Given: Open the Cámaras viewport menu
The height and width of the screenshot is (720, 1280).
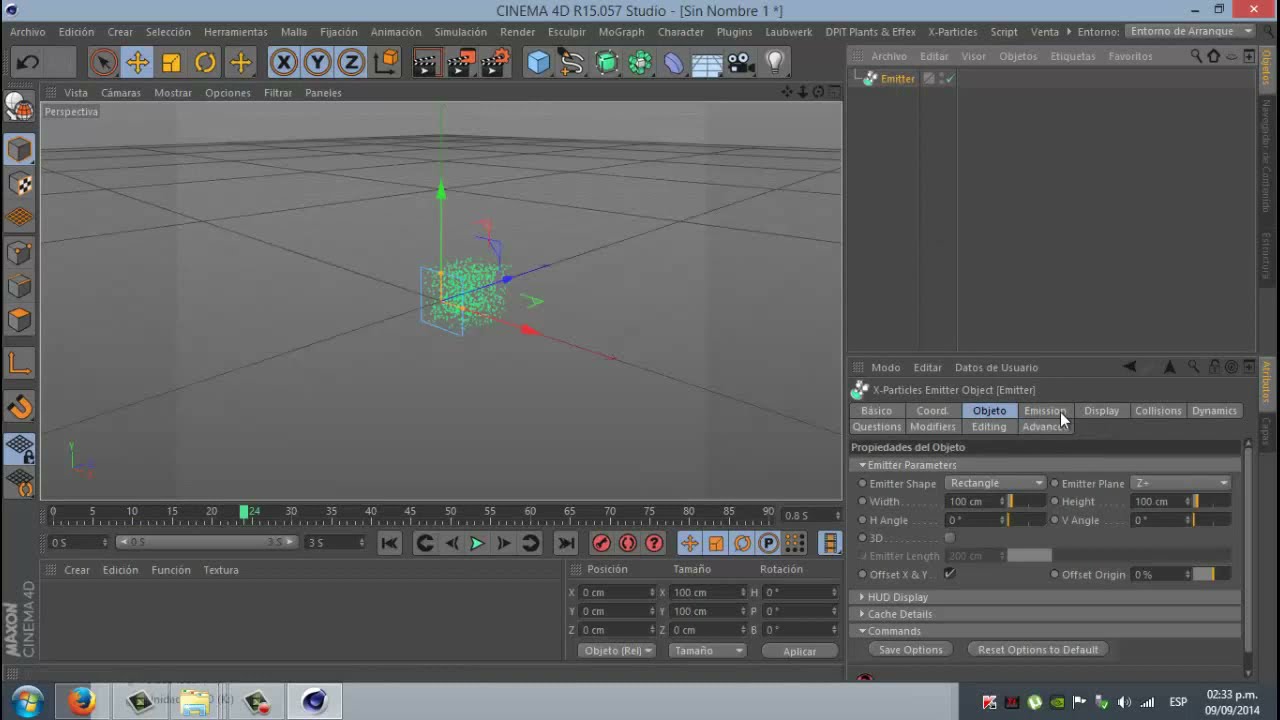Looking at the screenshot, I should 121,93.
